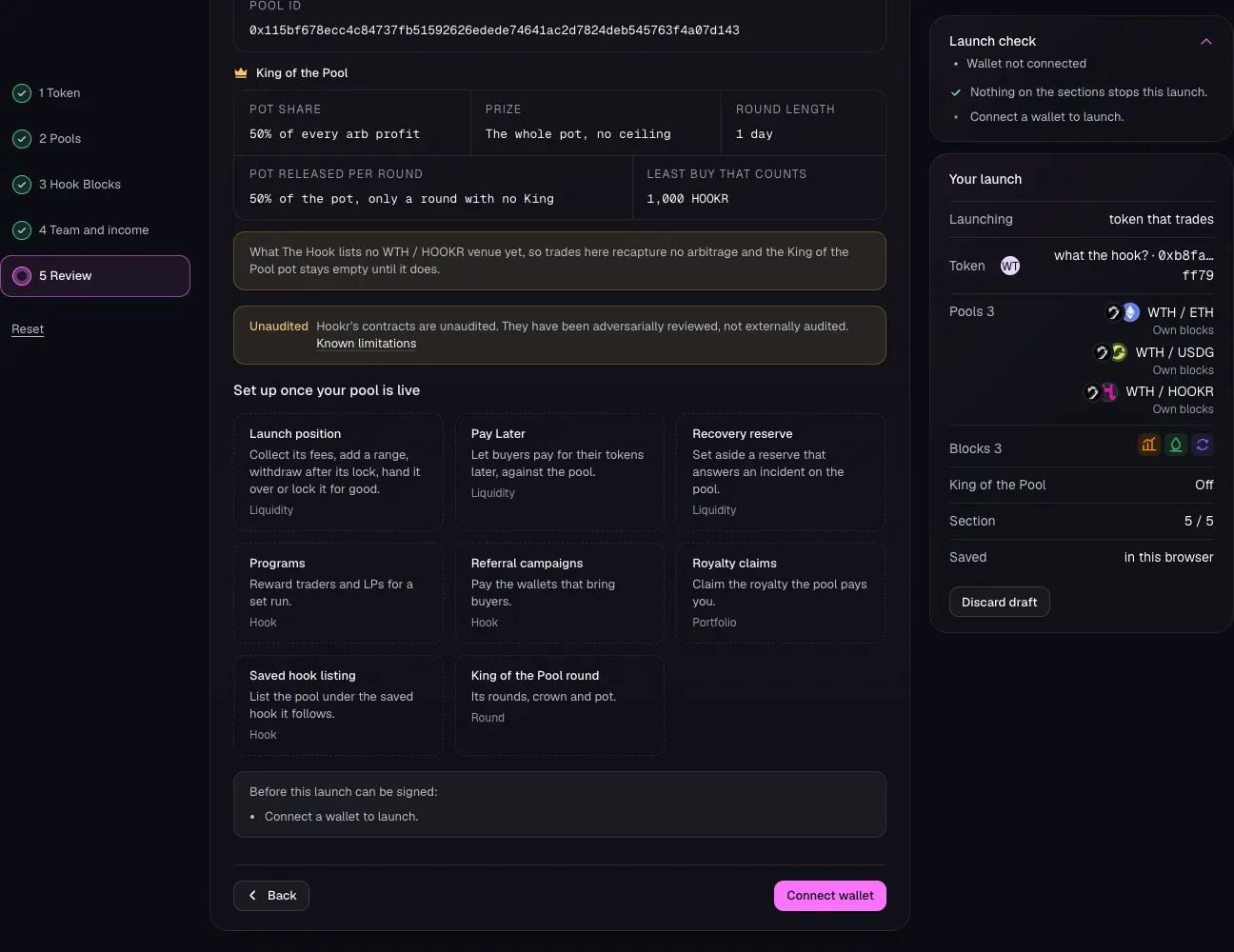1234x952 pixels.
Task: Click the Reset link in sidebar
Action: click(28, 329)
